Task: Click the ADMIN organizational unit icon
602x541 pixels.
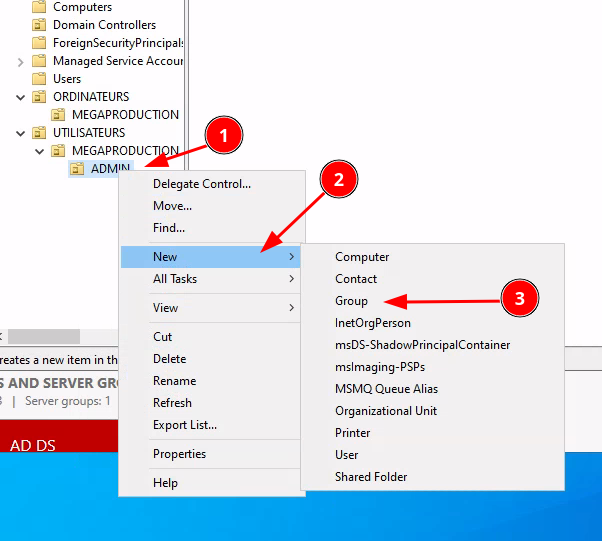Action: click(77, 169)
